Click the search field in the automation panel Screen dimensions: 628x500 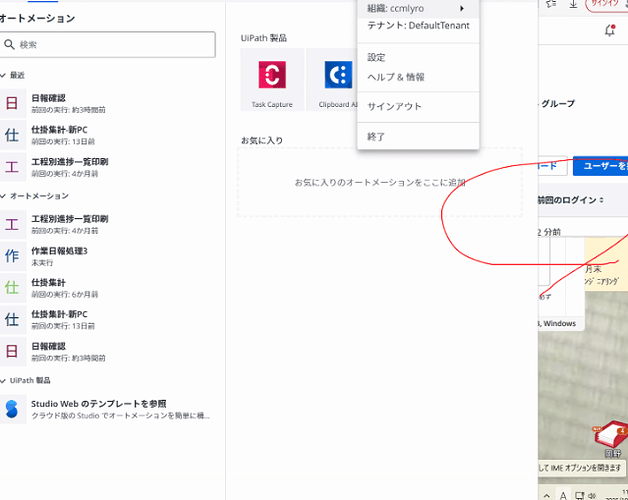107,44
